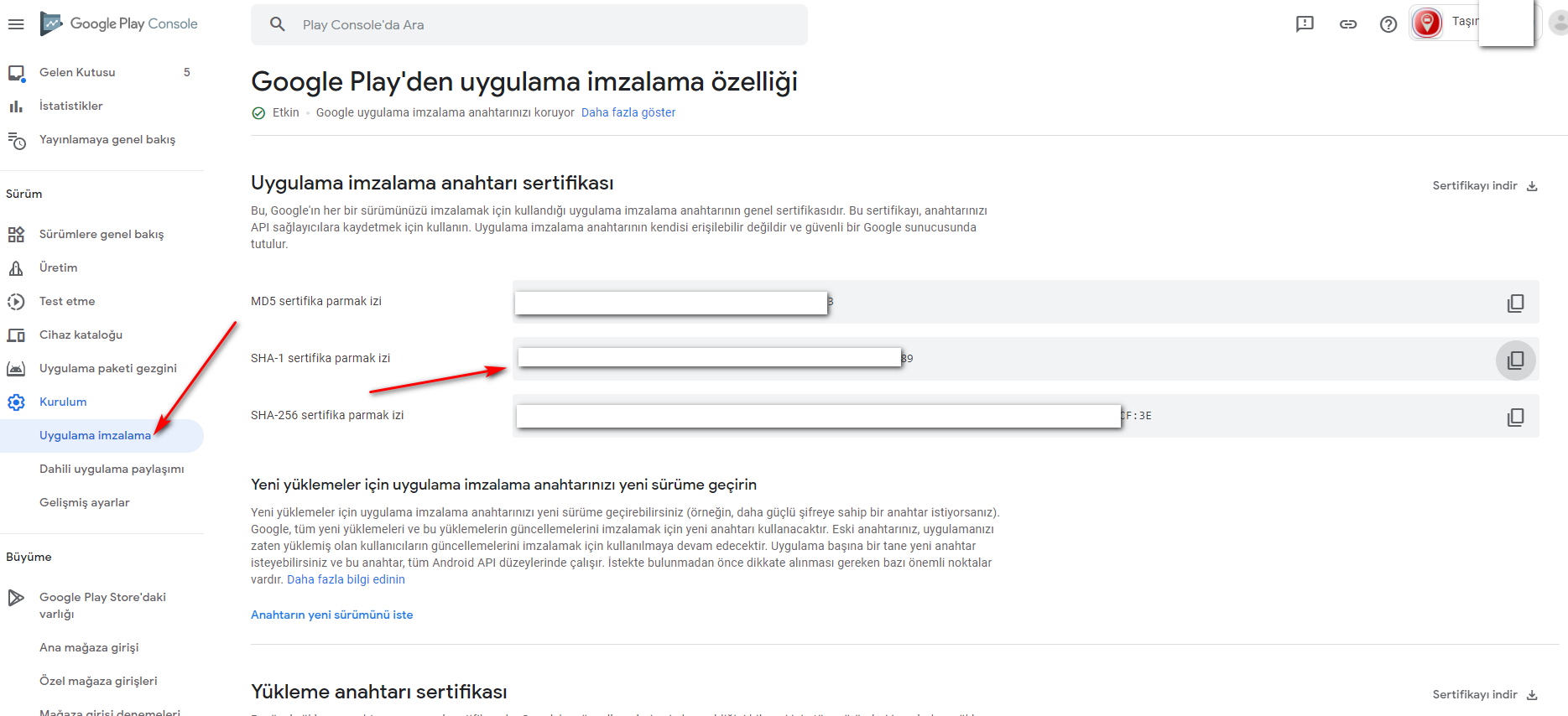Open Google Play Store'daki varlığı

tap(102, 605)
